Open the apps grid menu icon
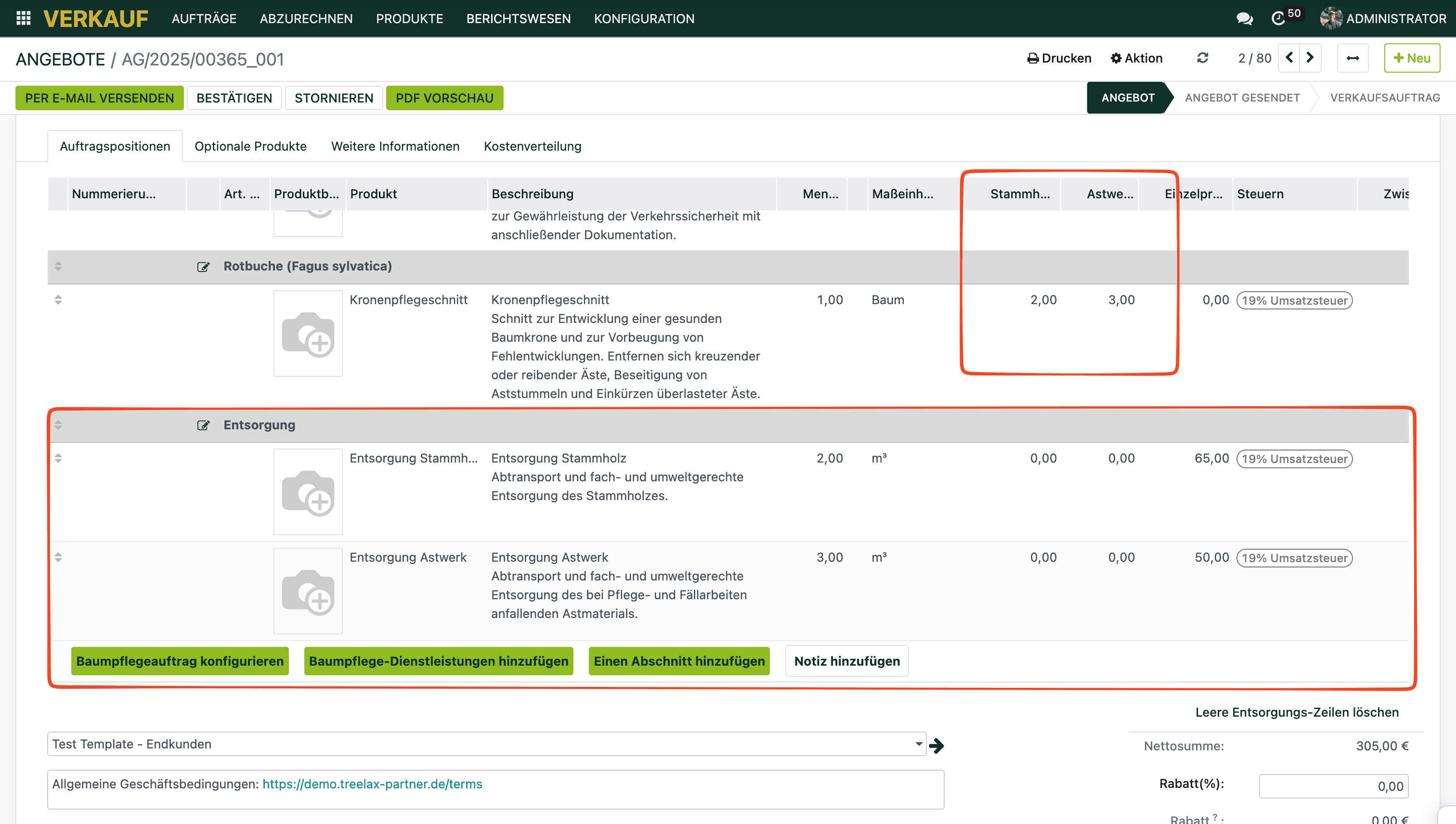This screenshot has height=824, width=1456. pos(23,18)
